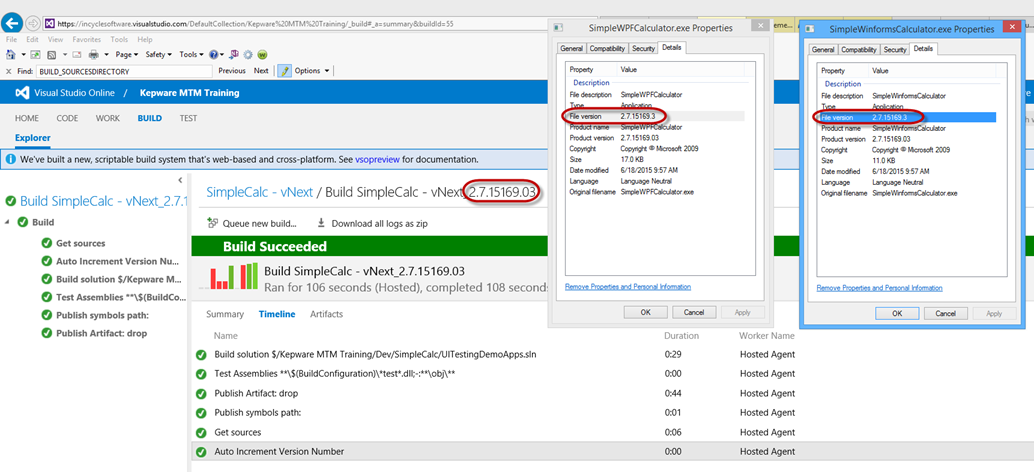Open the vsopreview documentation link

[378, 160]
